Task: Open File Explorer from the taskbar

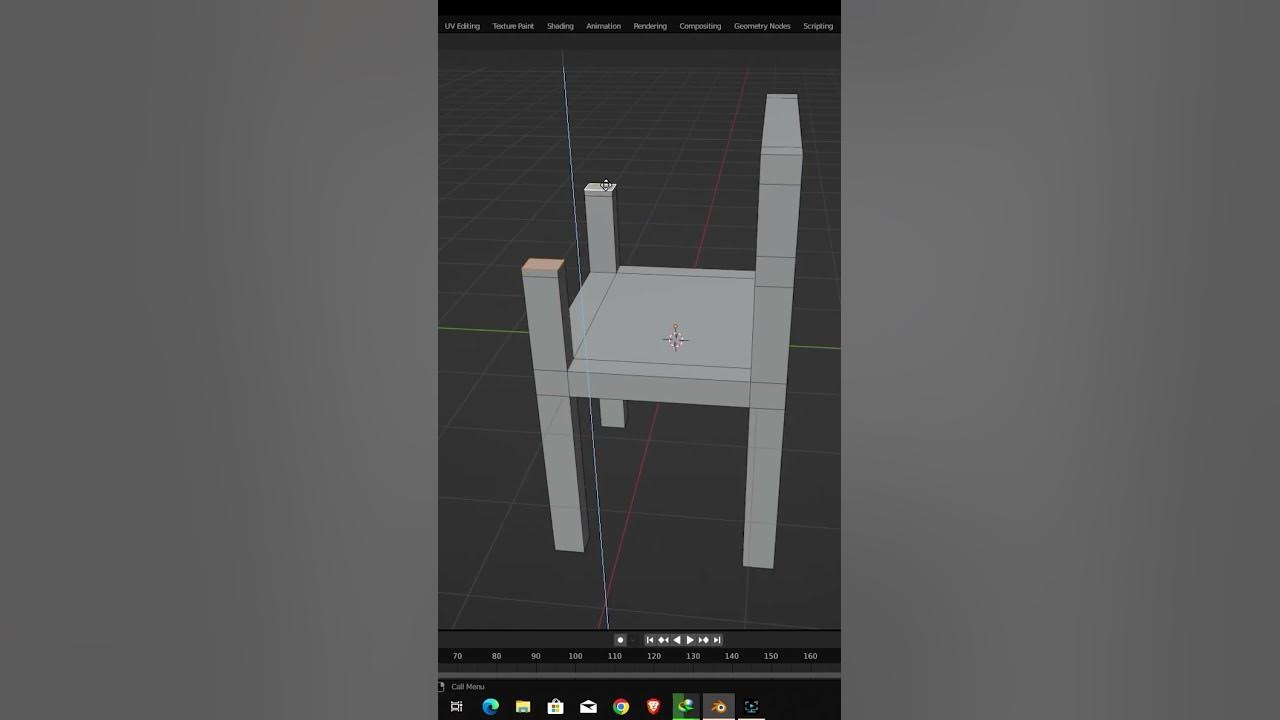Action: click(523, 707)
